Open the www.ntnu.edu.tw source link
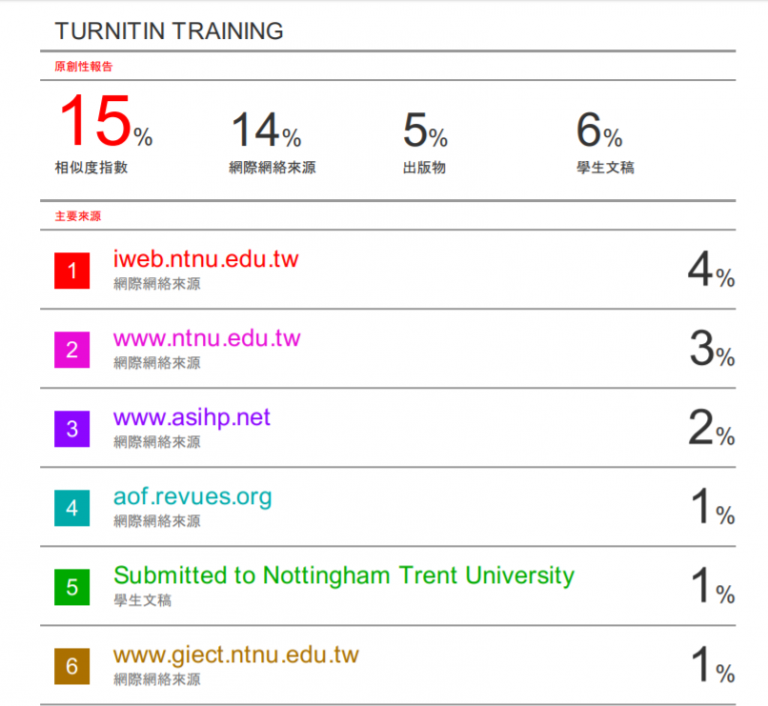 (207, 339)
